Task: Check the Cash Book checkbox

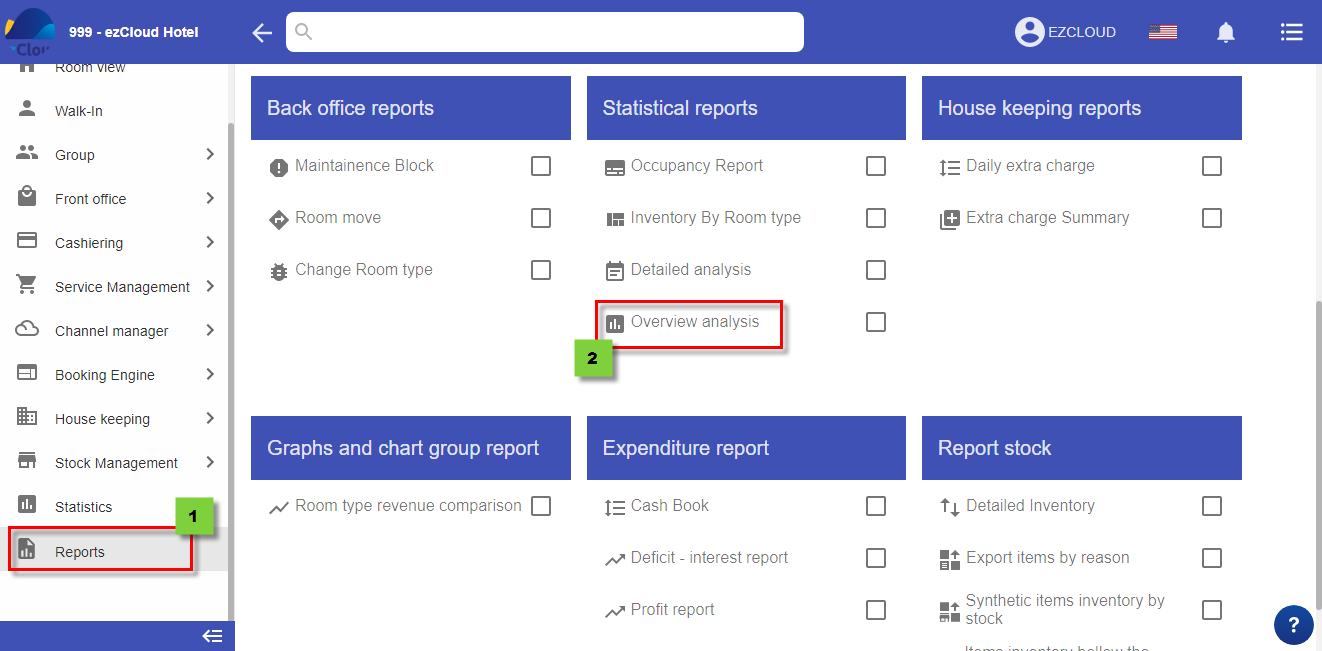Action: (x=876, y=506)
